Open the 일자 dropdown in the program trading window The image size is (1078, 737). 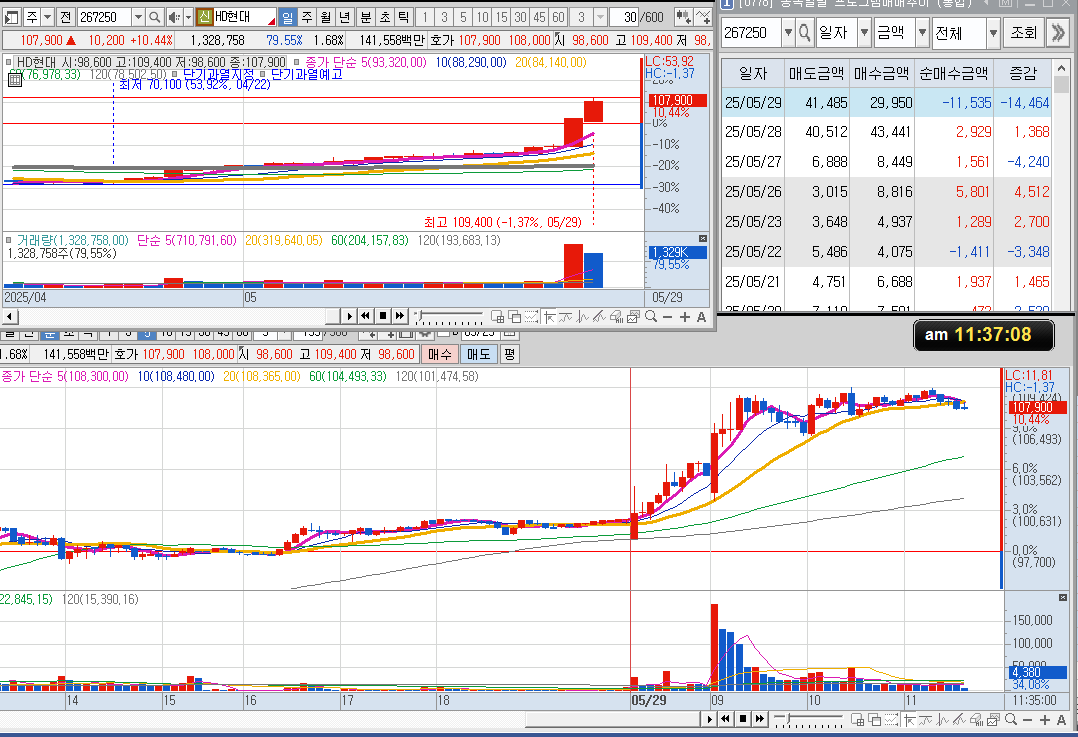864,32
